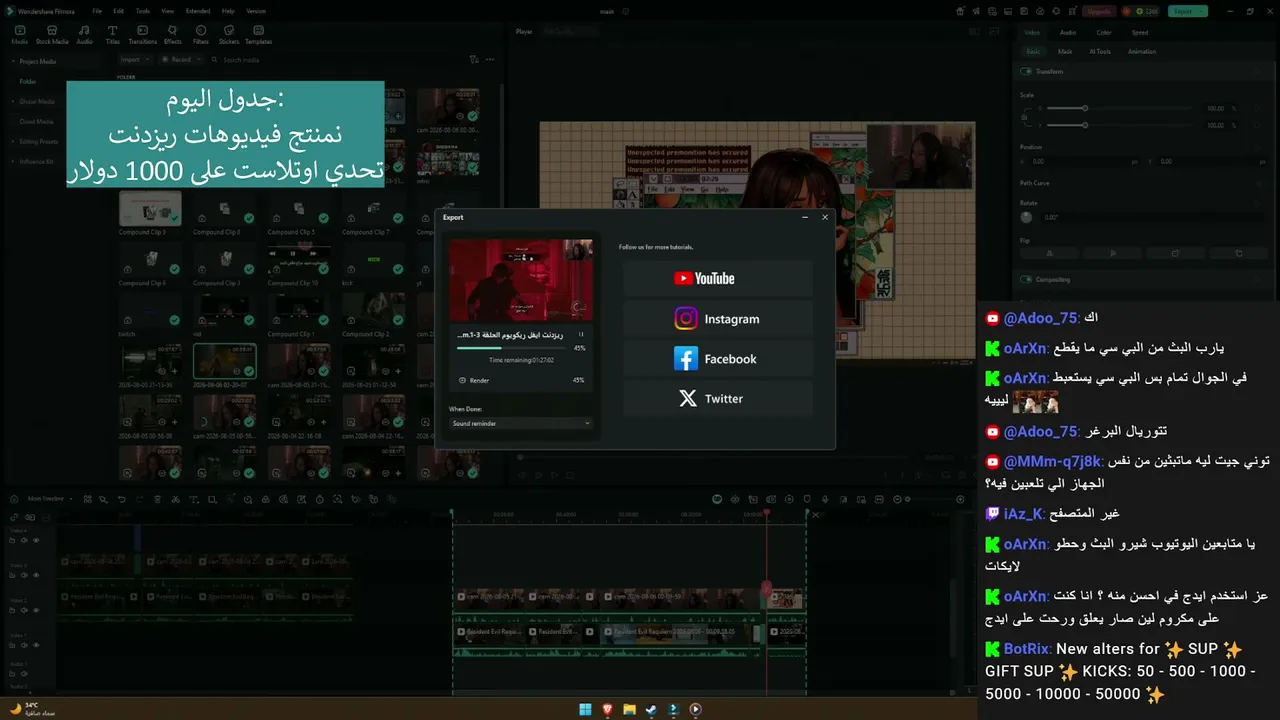Open the Tools menu
Image resolution: width=1280 pixels, height=720 pixels.
143,11
